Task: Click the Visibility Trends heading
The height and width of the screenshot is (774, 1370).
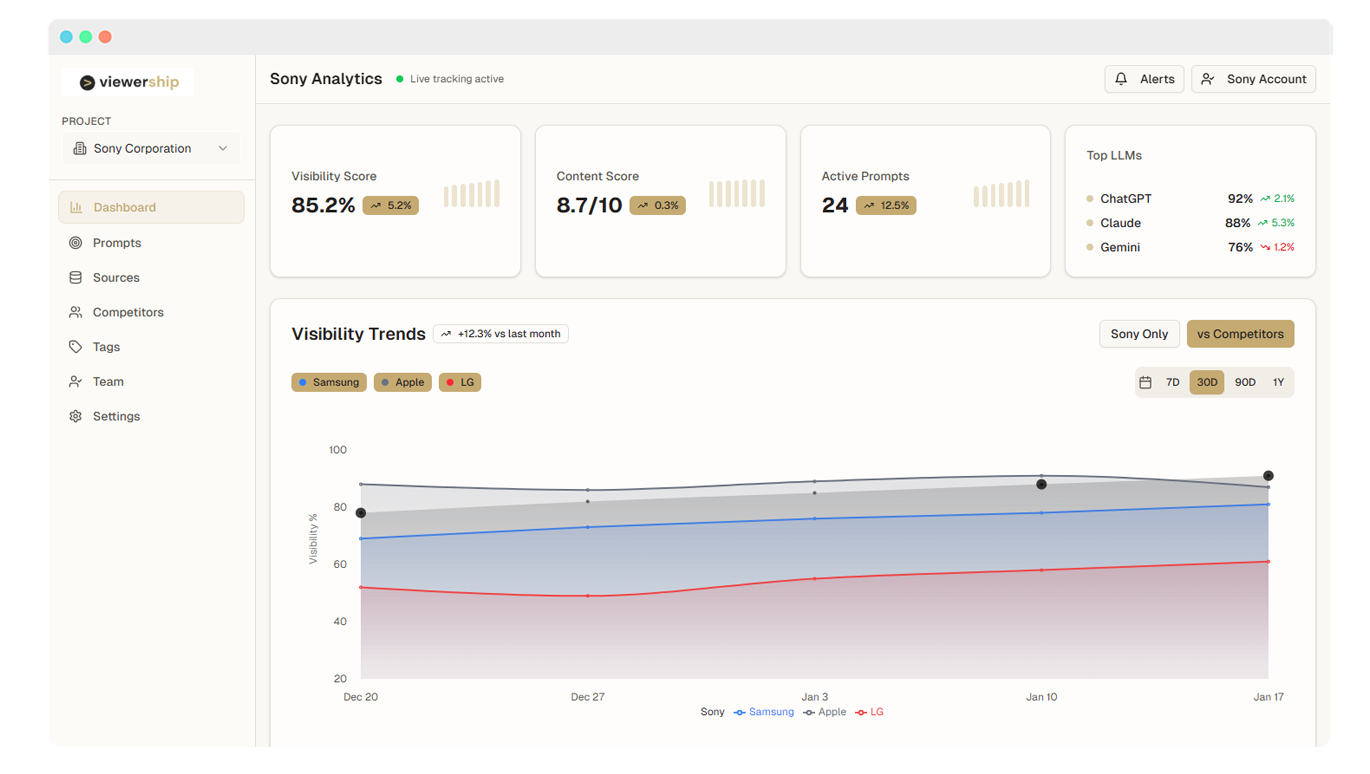Action: [358, 334]
